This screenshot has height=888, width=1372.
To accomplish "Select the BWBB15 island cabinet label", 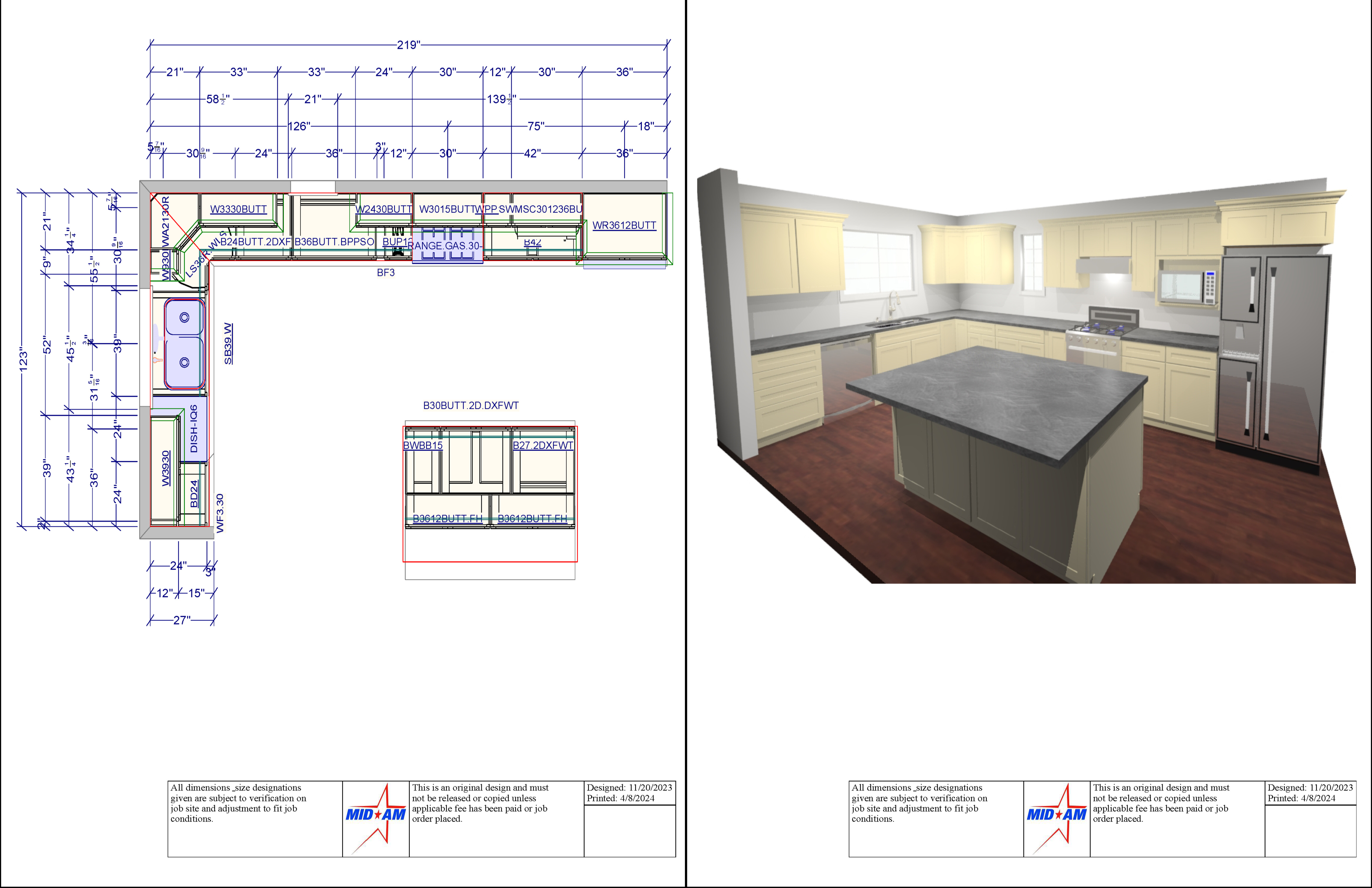I will click(423, 446).
